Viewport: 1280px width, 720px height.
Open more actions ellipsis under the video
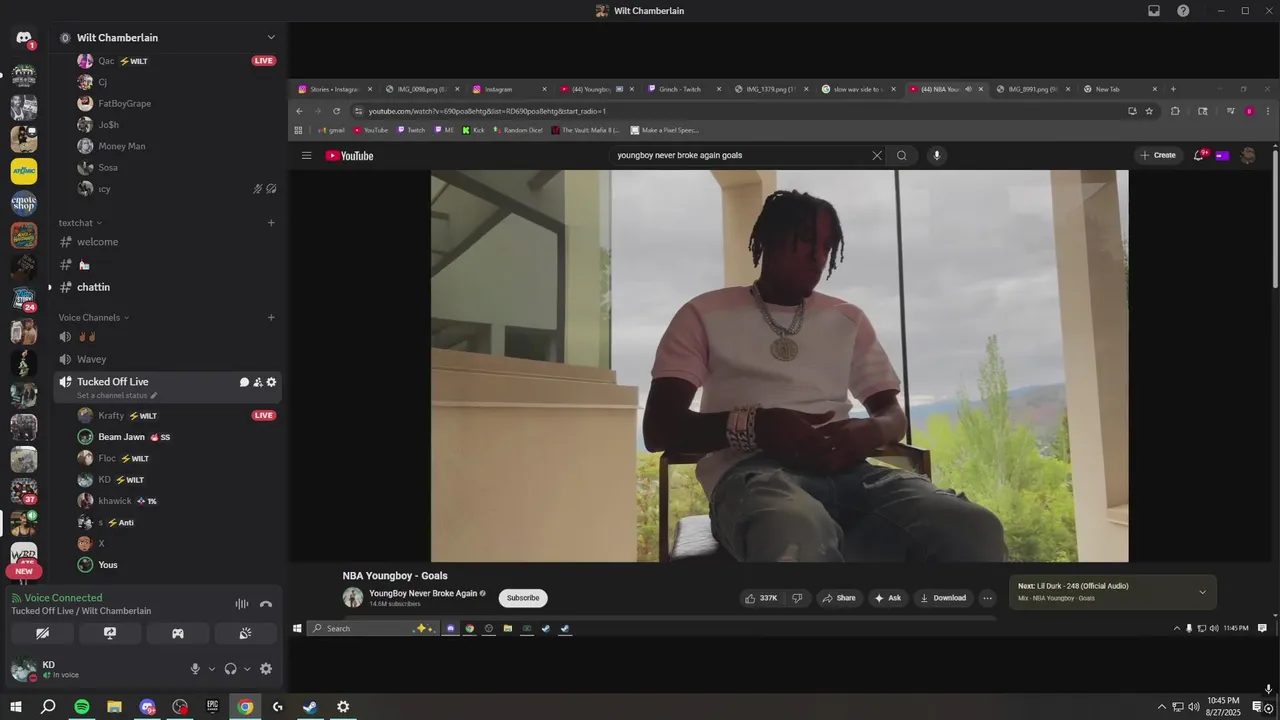pos(987,598)
